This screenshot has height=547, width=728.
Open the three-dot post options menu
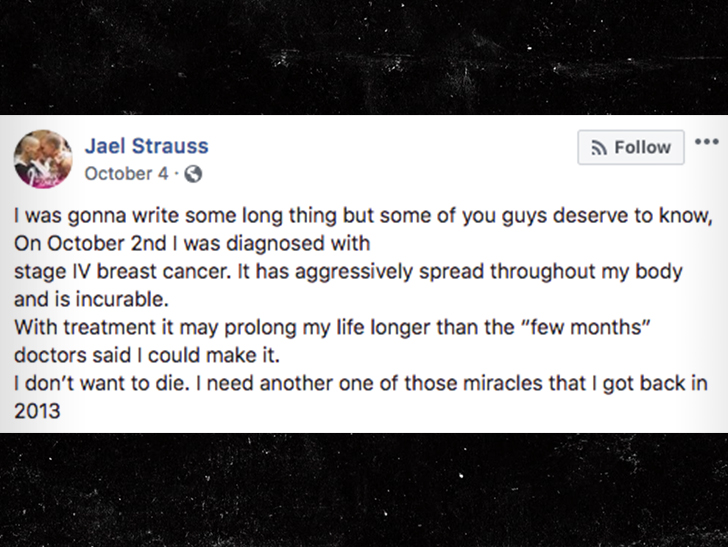click(707, 142)
